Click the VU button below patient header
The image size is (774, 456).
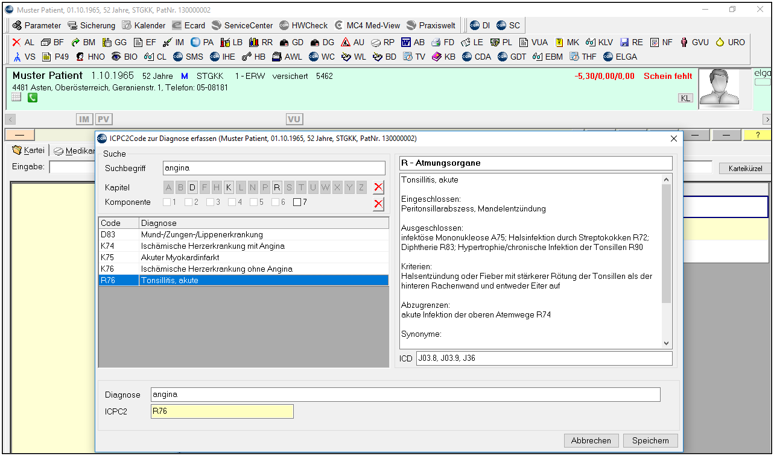295,119
